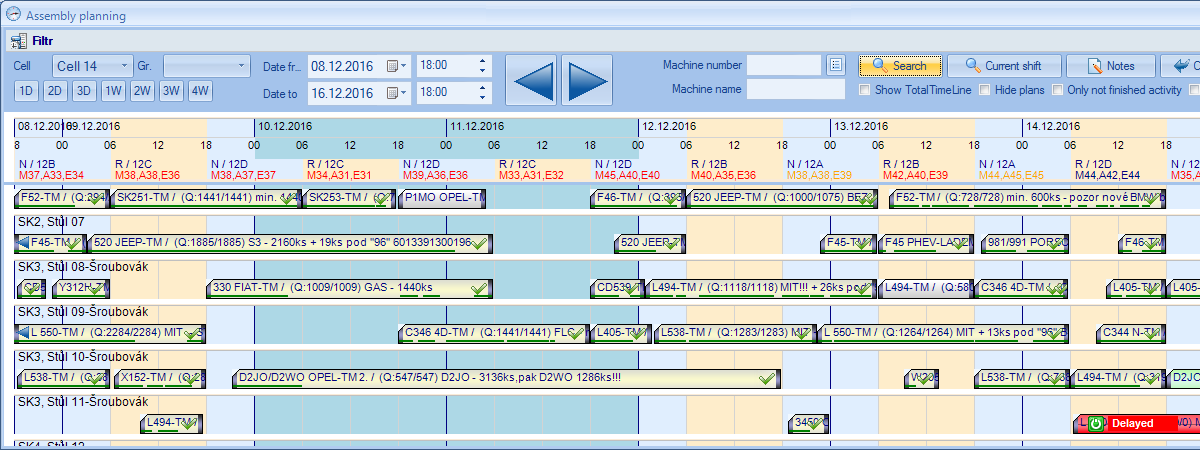Image resolution: width=1200 pixels, height=450 pixels.
Task: Open calendar picker for Date to field
Action: coord(397,92)
